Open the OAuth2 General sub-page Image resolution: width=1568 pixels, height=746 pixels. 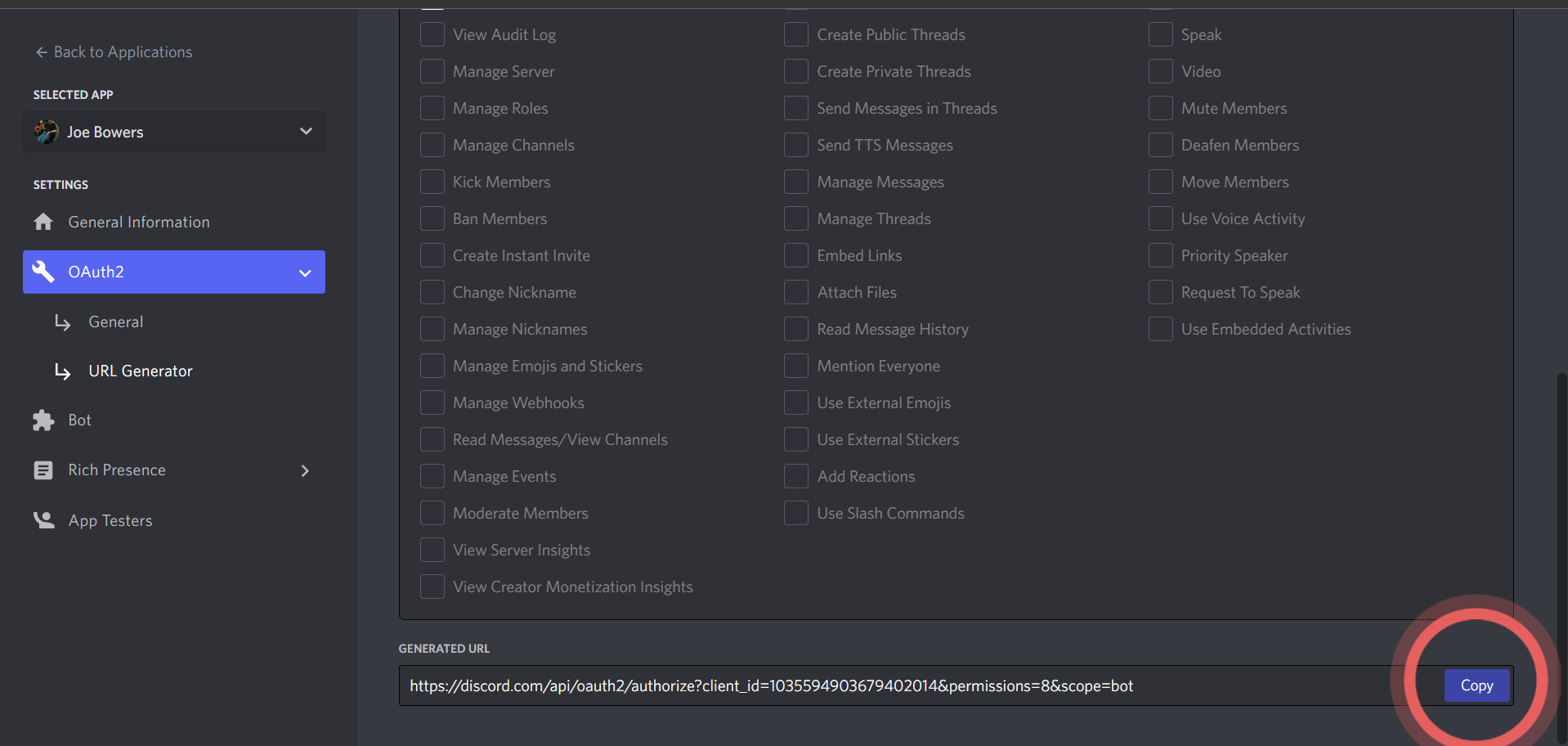click(115, 322)
